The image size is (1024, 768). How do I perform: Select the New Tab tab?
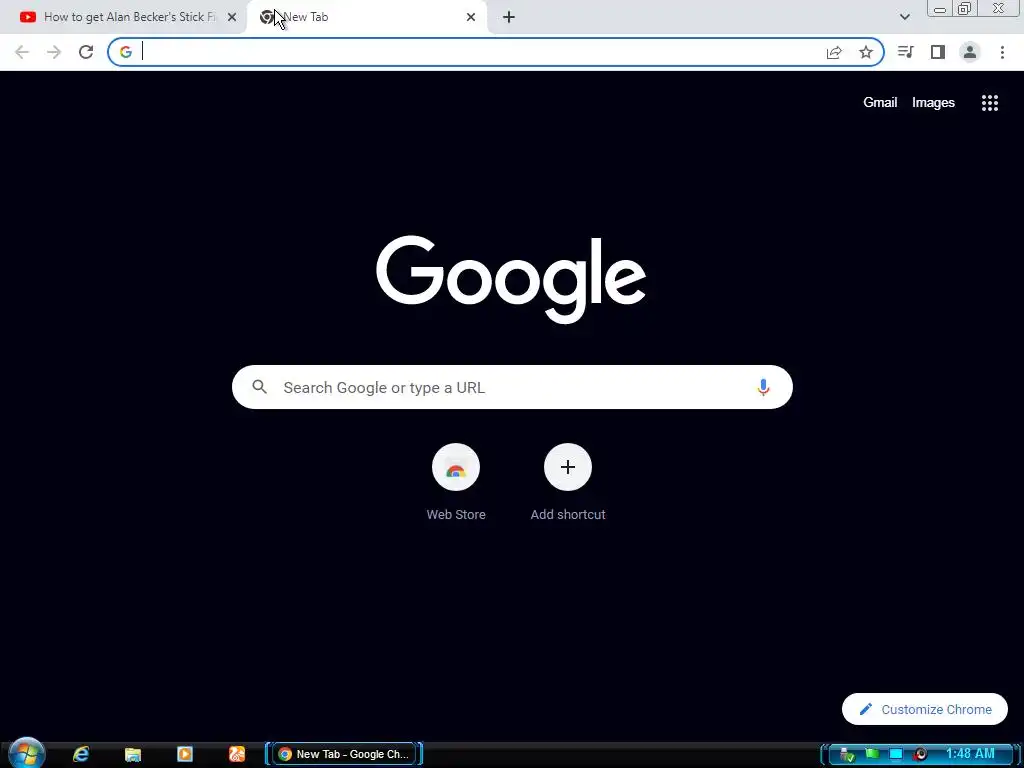tap(366, 17)
